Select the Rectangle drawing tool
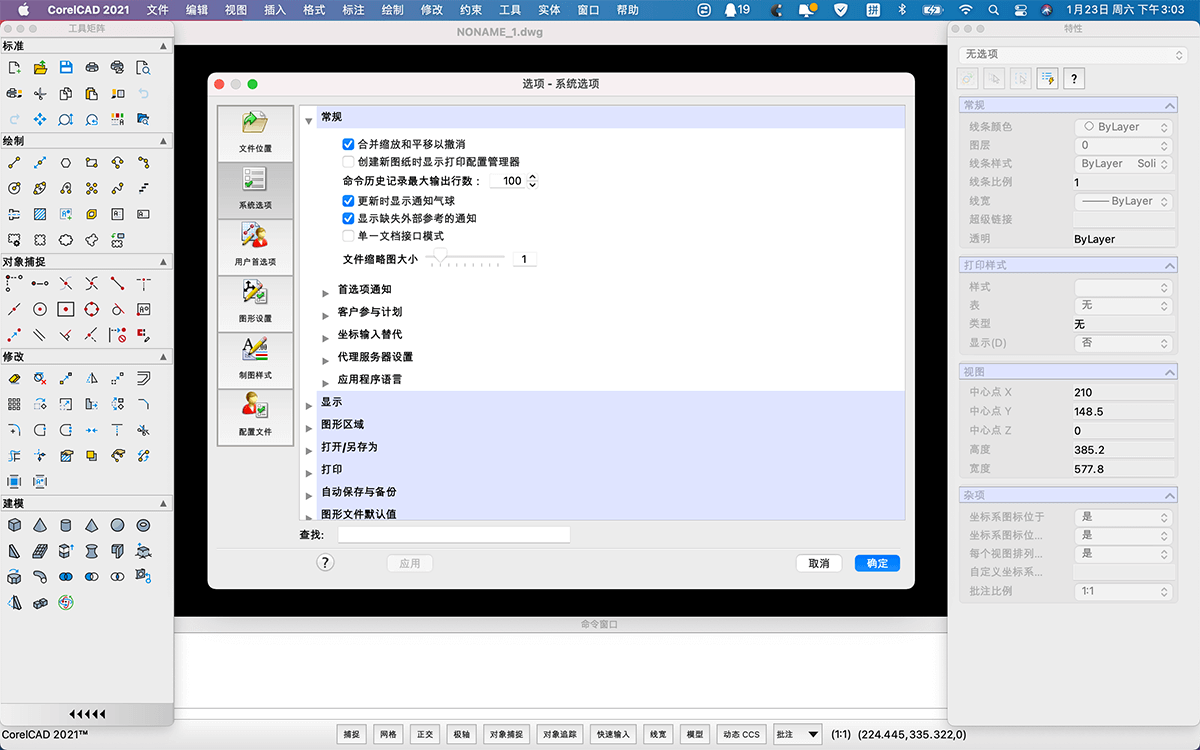Screen dimensions: 1200x750 click(x=92, y=162)
